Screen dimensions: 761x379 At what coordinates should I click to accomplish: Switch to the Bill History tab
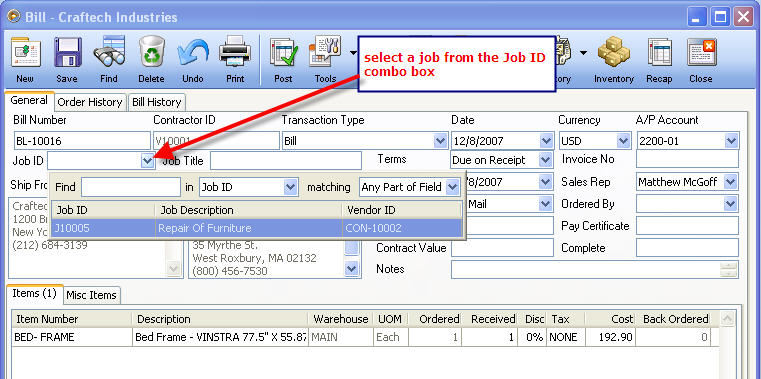[x=157, y=102]
